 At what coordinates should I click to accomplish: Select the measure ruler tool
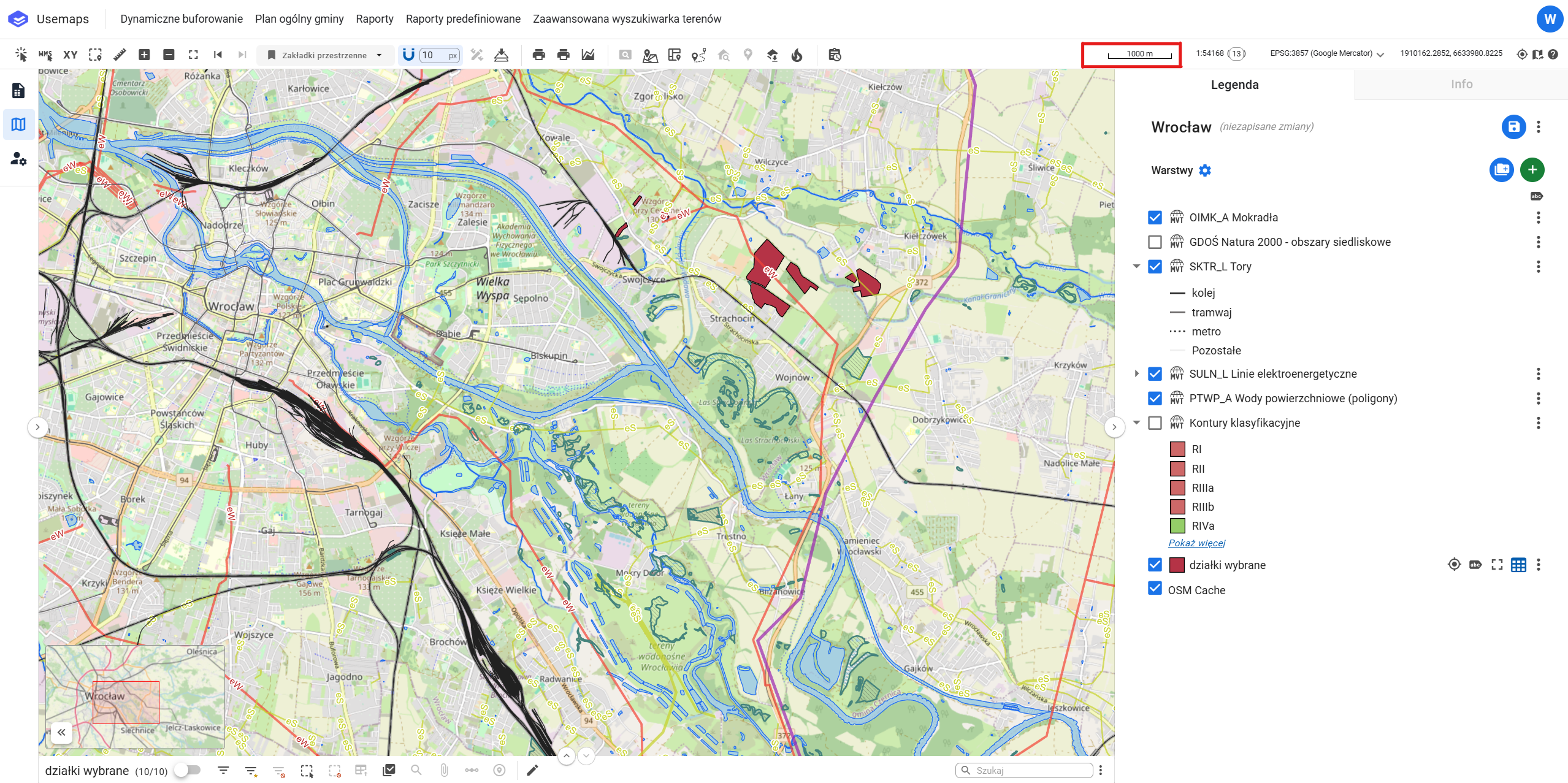(x=120, y=55)
